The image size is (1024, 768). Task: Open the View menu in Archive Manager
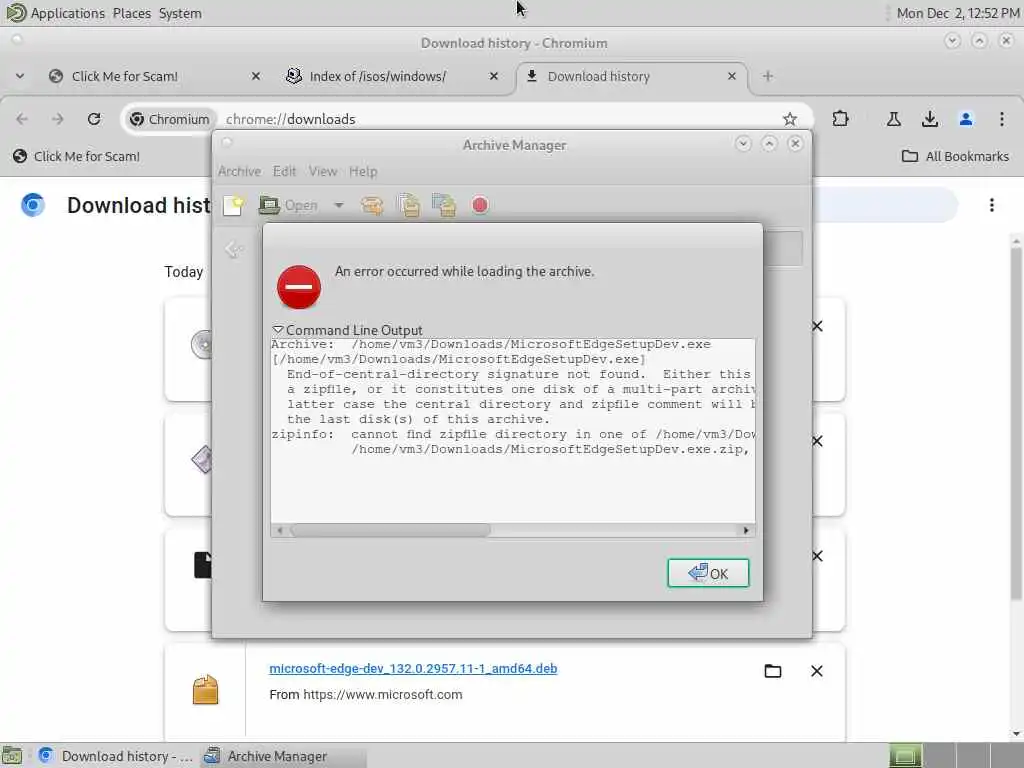coord(323,171)
